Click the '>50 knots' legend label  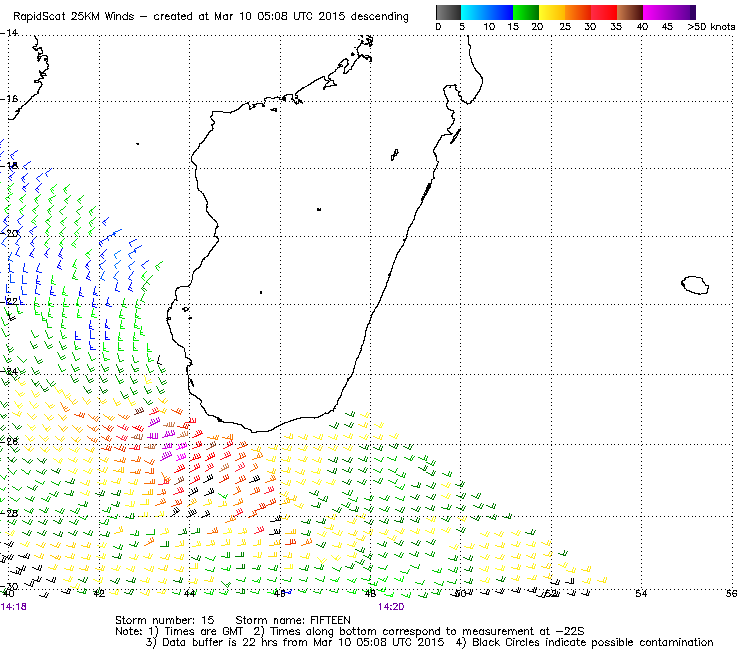click(711, 27)
